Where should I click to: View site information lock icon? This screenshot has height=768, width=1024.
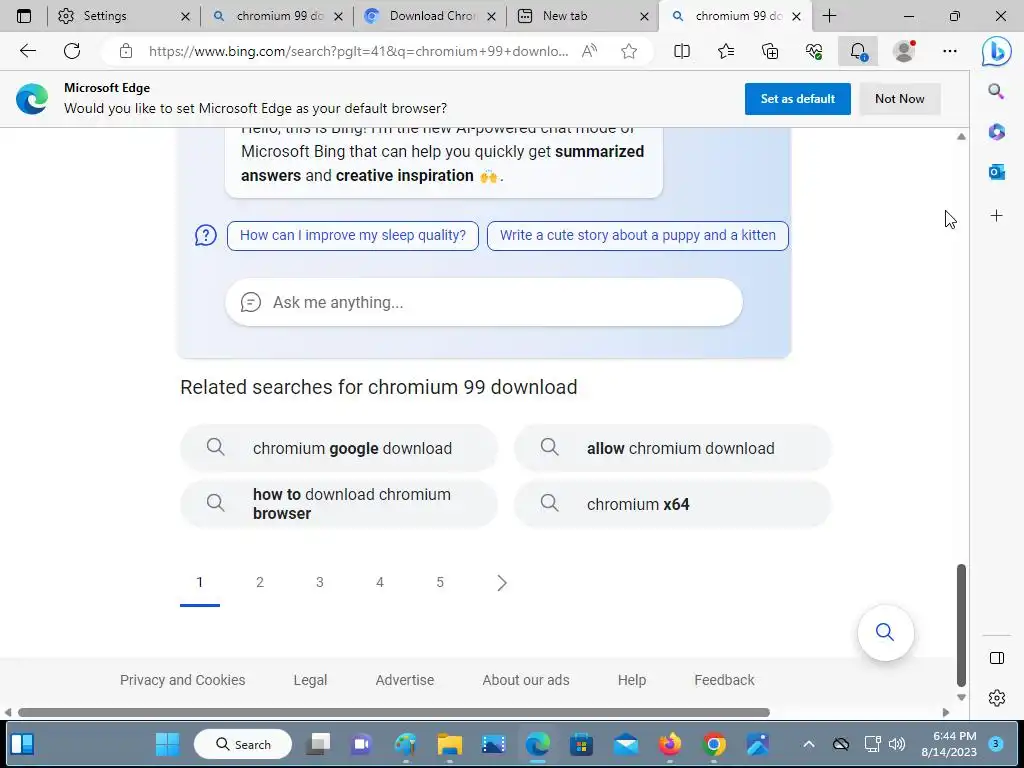tap(126, 51)
